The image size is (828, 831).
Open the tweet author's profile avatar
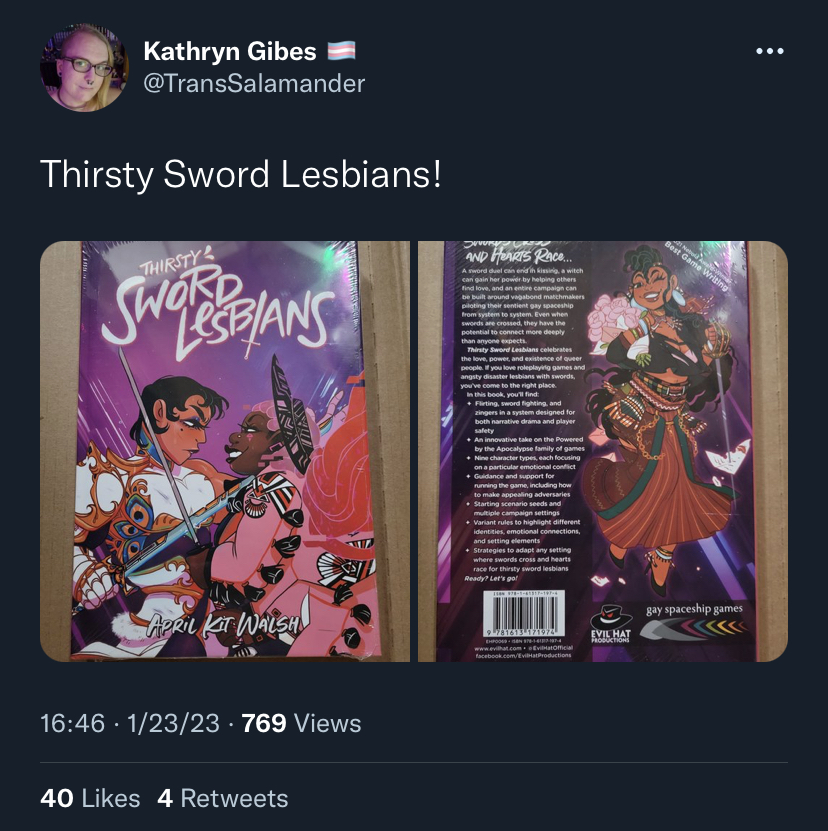pyautogui.click(x=84, y=67)
